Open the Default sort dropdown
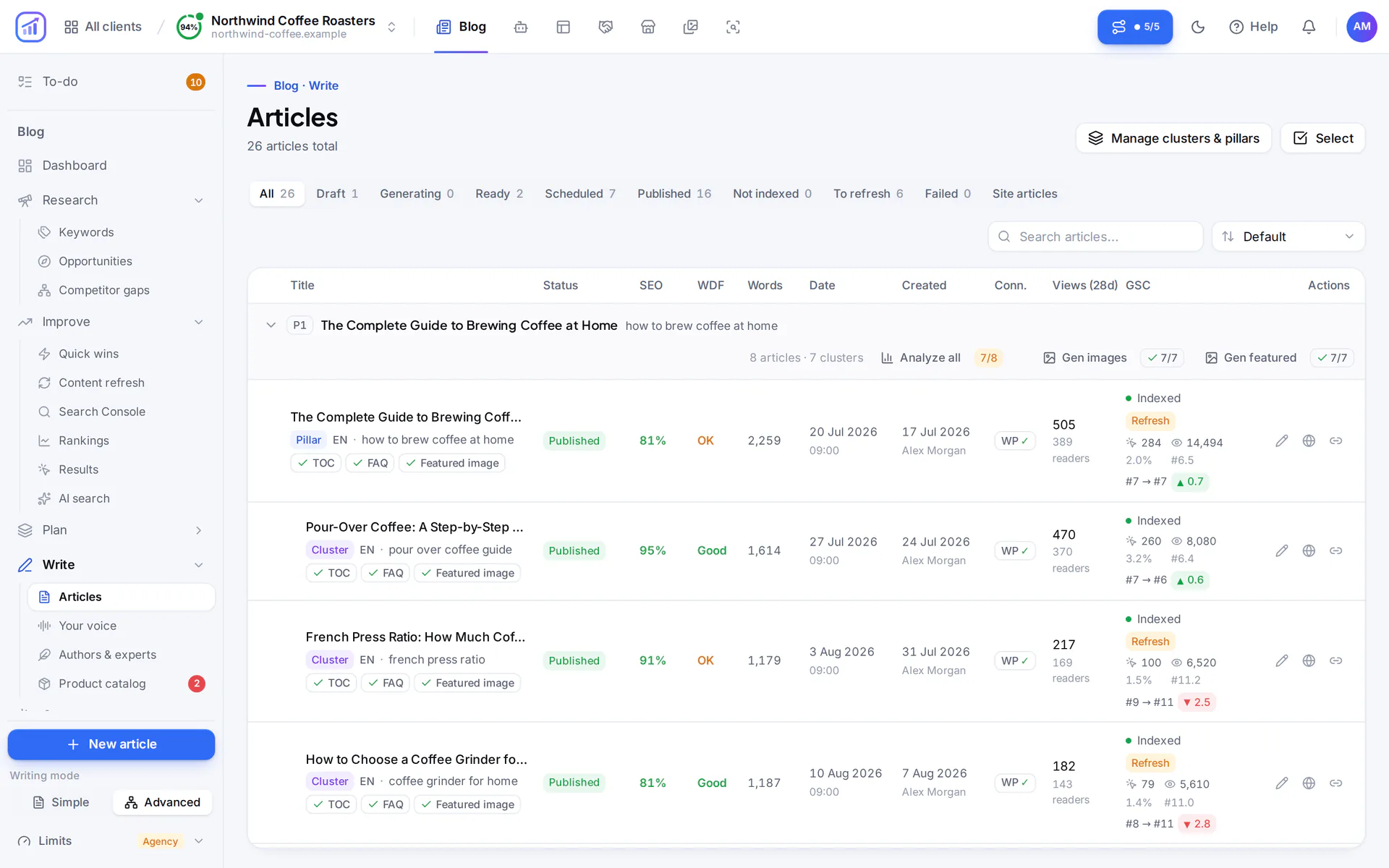Screen dimensions: 1389x868 (1288, 237)
